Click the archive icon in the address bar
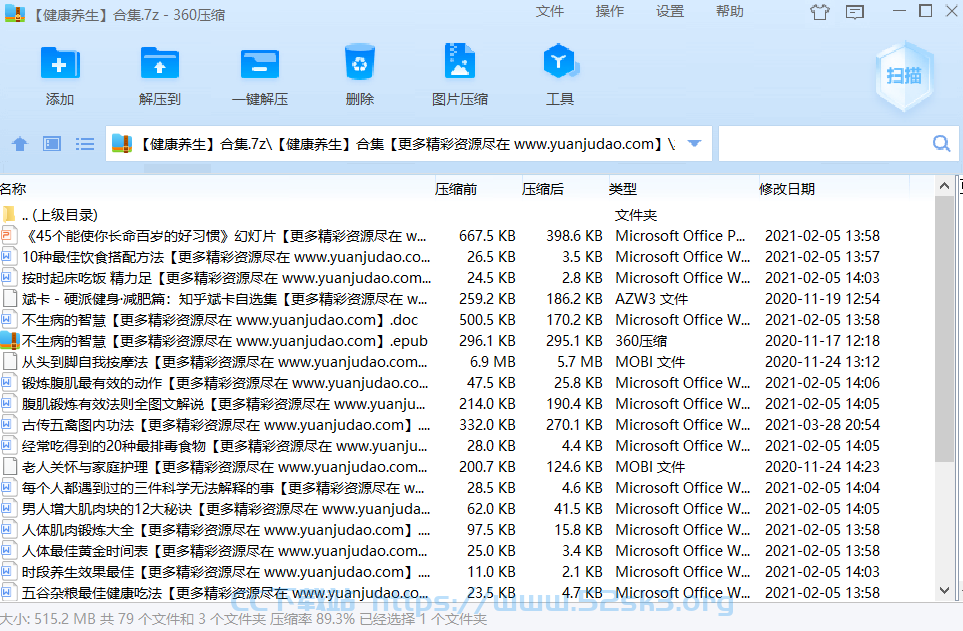The width and height of the screenshot is (963, 631). click(122, 143)
